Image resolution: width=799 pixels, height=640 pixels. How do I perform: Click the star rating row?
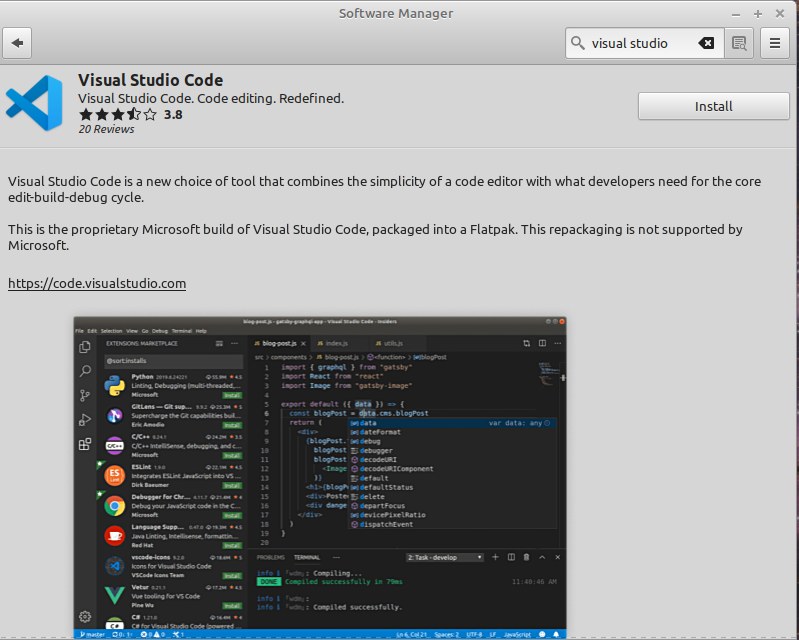click(x=118, y=115)
